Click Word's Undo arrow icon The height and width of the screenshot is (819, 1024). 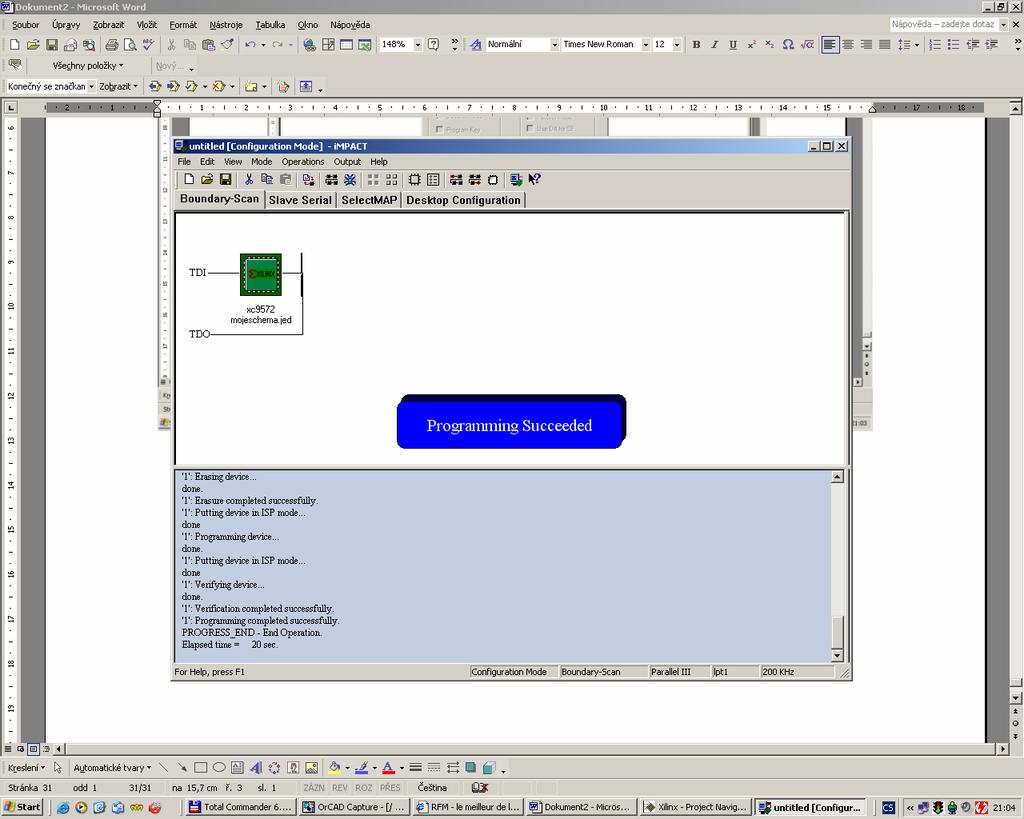click(x=250, y=44)
